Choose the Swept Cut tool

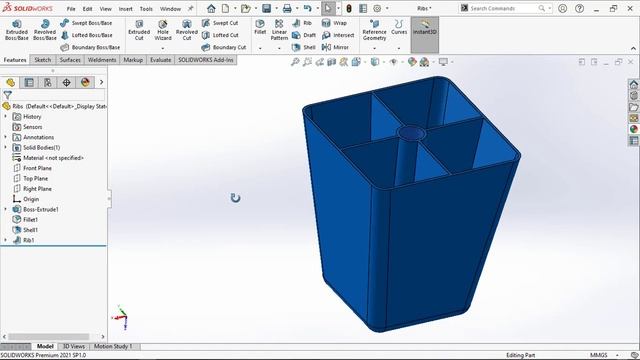pos(220,23)
